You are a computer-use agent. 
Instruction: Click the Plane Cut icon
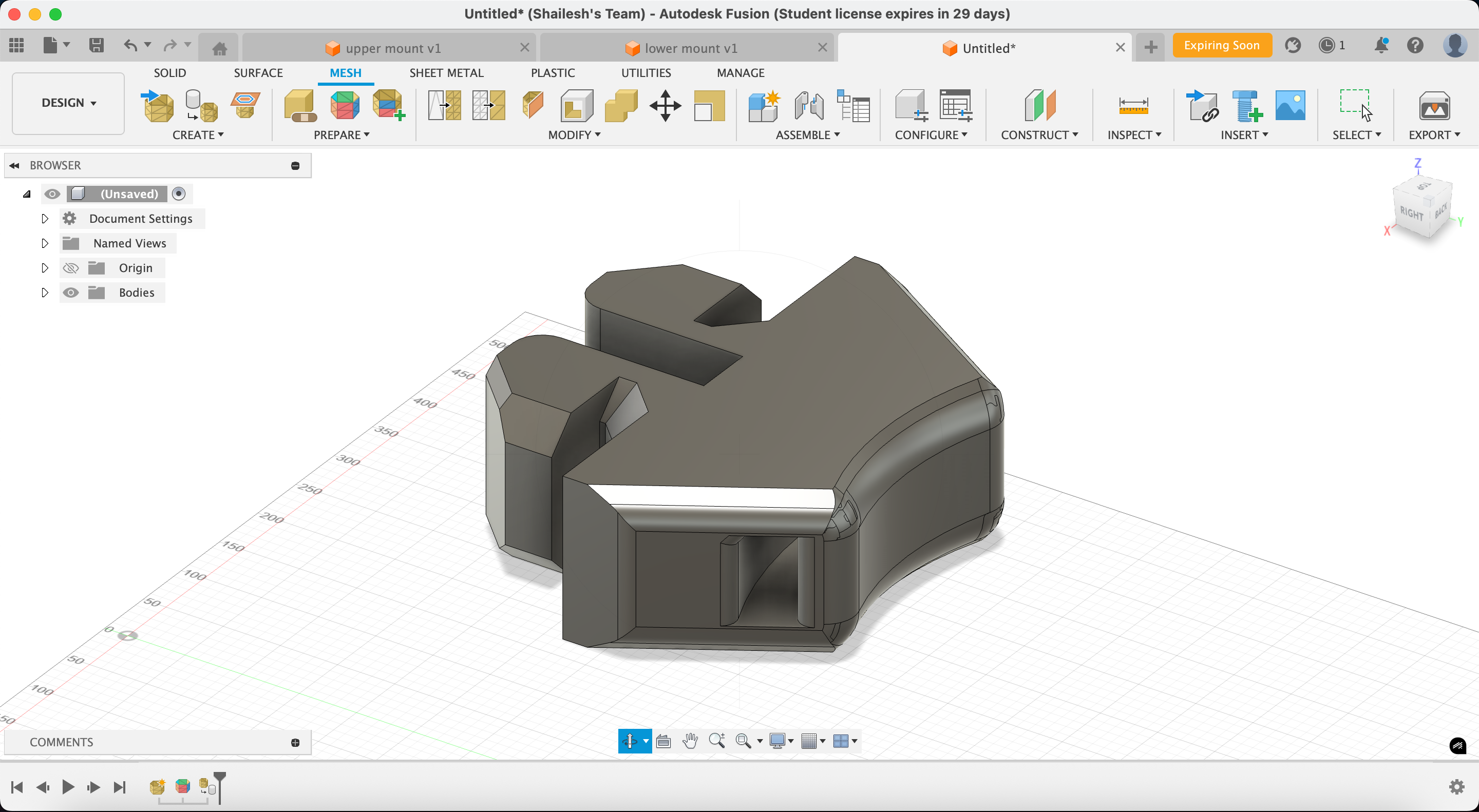533,106
